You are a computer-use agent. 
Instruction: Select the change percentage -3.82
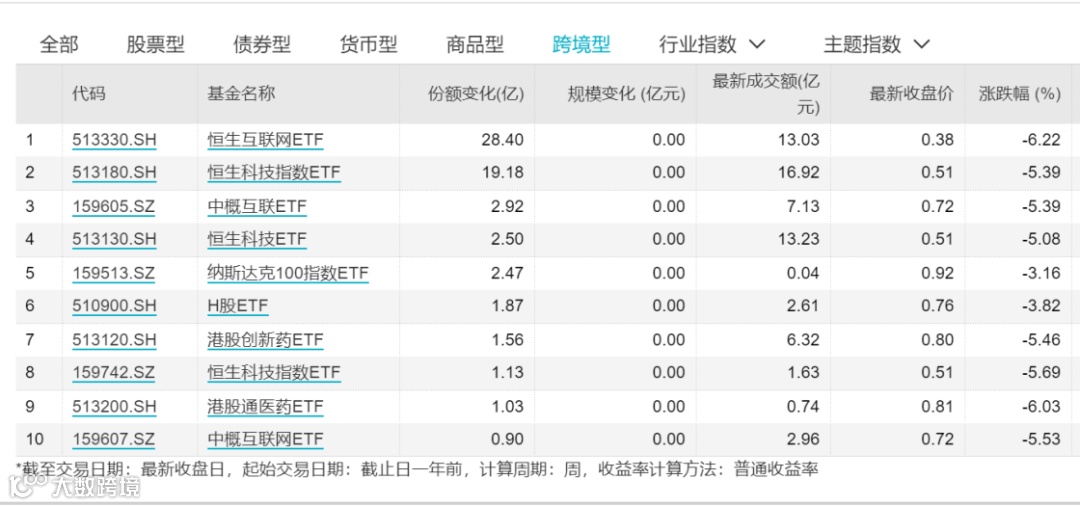click(x=1041, y=306)
